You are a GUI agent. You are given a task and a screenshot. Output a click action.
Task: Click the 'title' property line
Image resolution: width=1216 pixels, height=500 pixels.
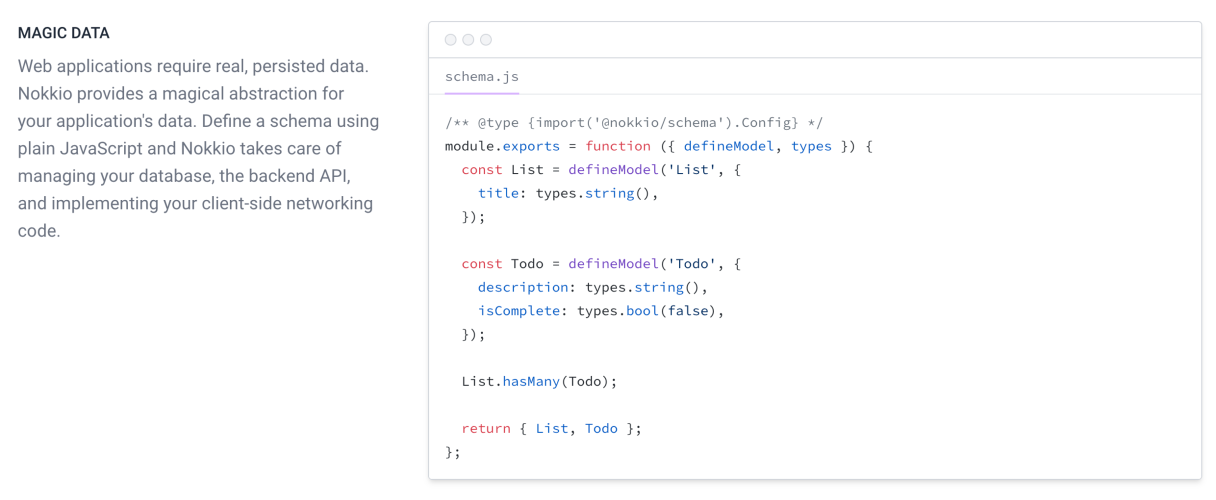568,193
